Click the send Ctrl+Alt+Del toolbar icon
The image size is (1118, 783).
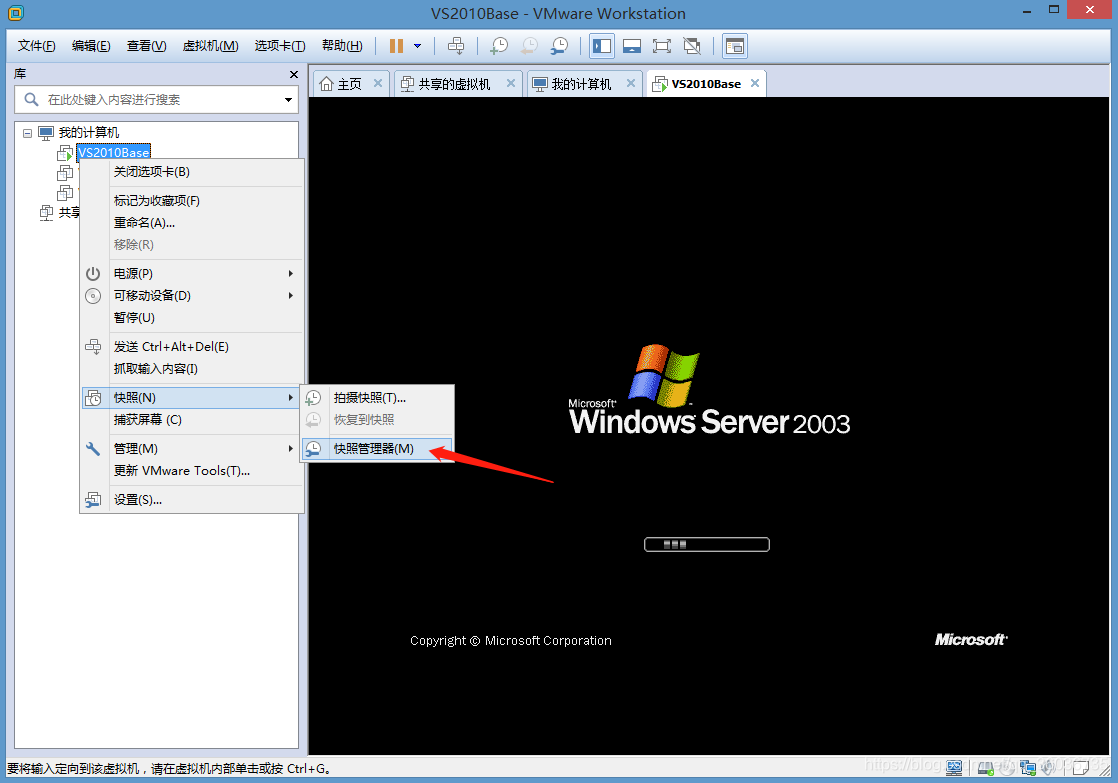coord(456,46)
